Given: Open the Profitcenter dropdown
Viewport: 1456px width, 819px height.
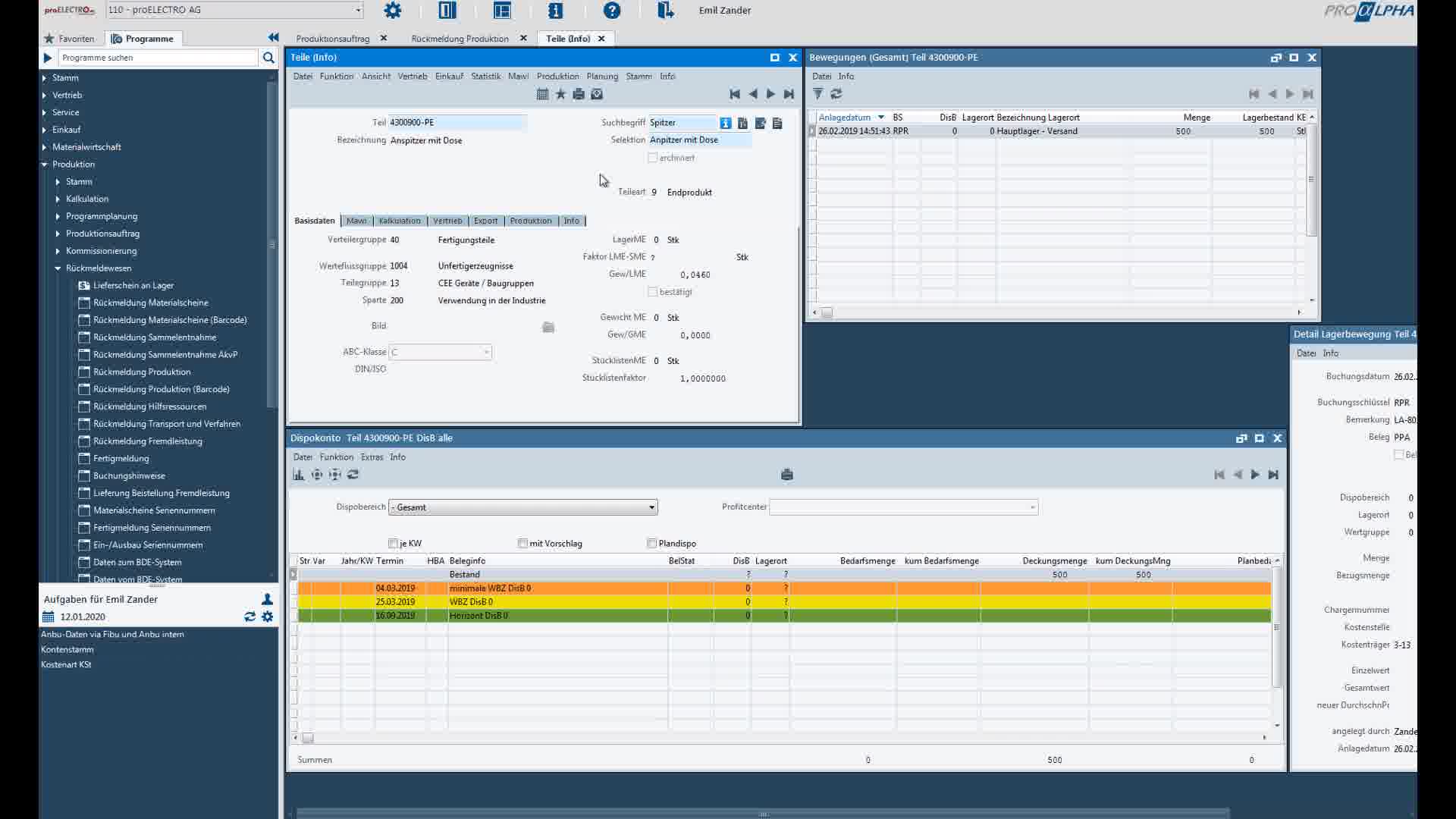Looking at the screenshot, I should [1032, 507].
